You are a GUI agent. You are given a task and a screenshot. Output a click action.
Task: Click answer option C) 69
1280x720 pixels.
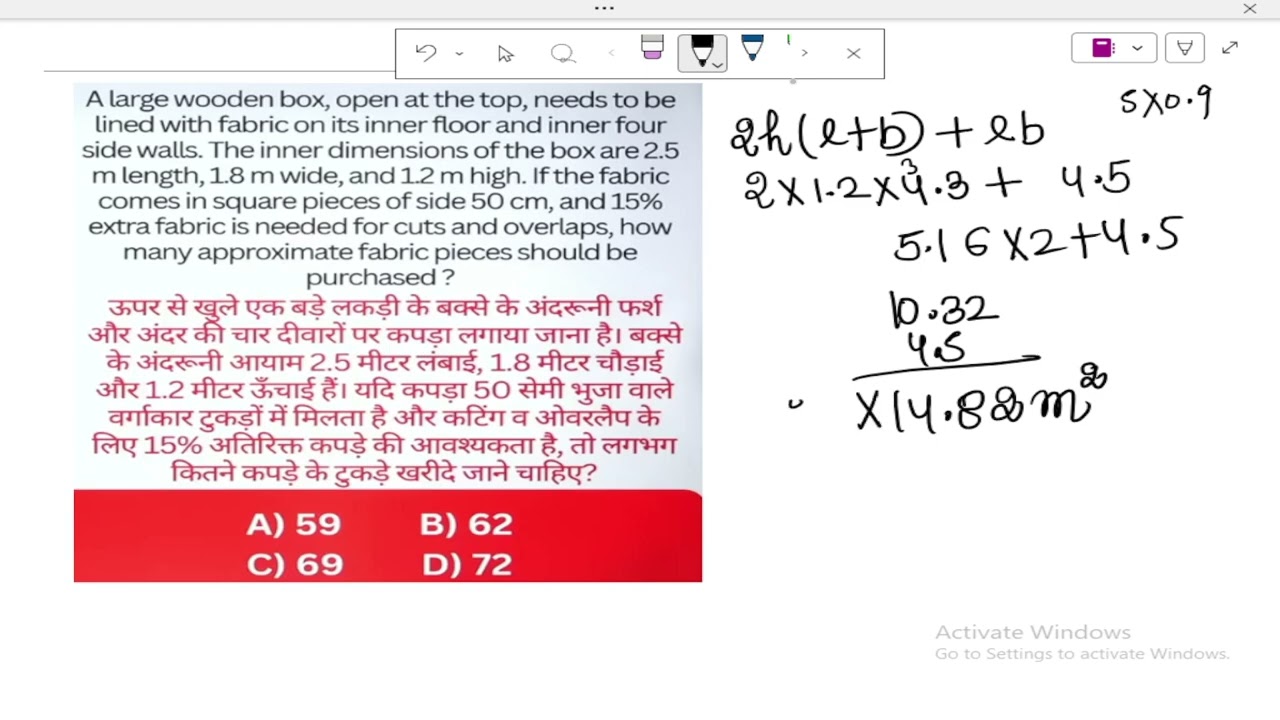(295, 564)
